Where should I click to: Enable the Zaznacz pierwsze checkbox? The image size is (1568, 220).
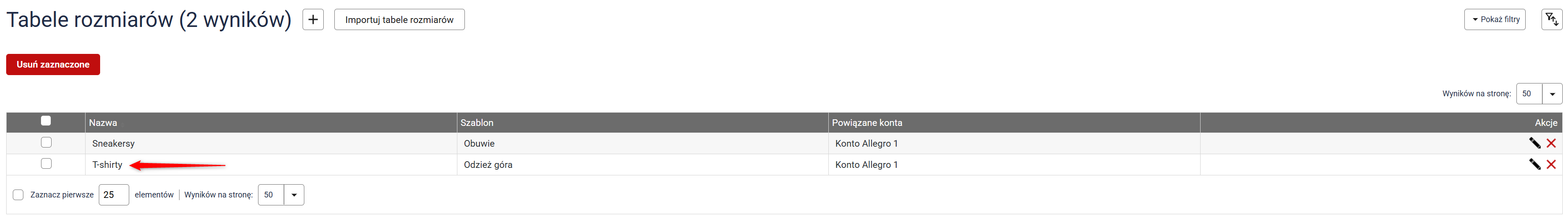coord(18,195)
